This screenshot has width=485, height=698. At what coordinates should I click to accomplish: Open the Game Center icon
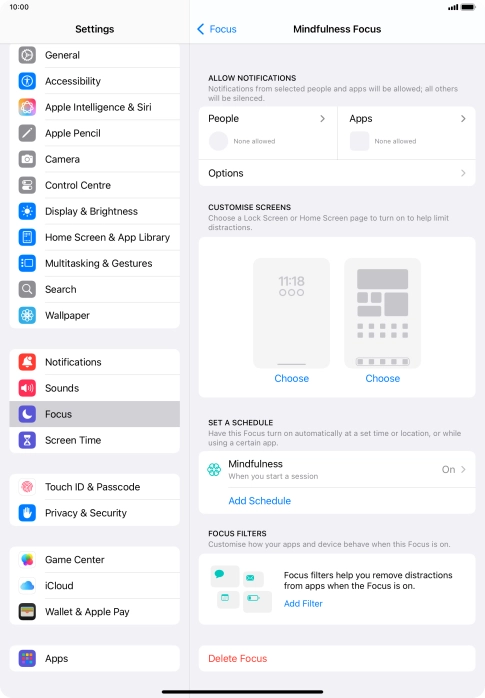coord(27,560)
